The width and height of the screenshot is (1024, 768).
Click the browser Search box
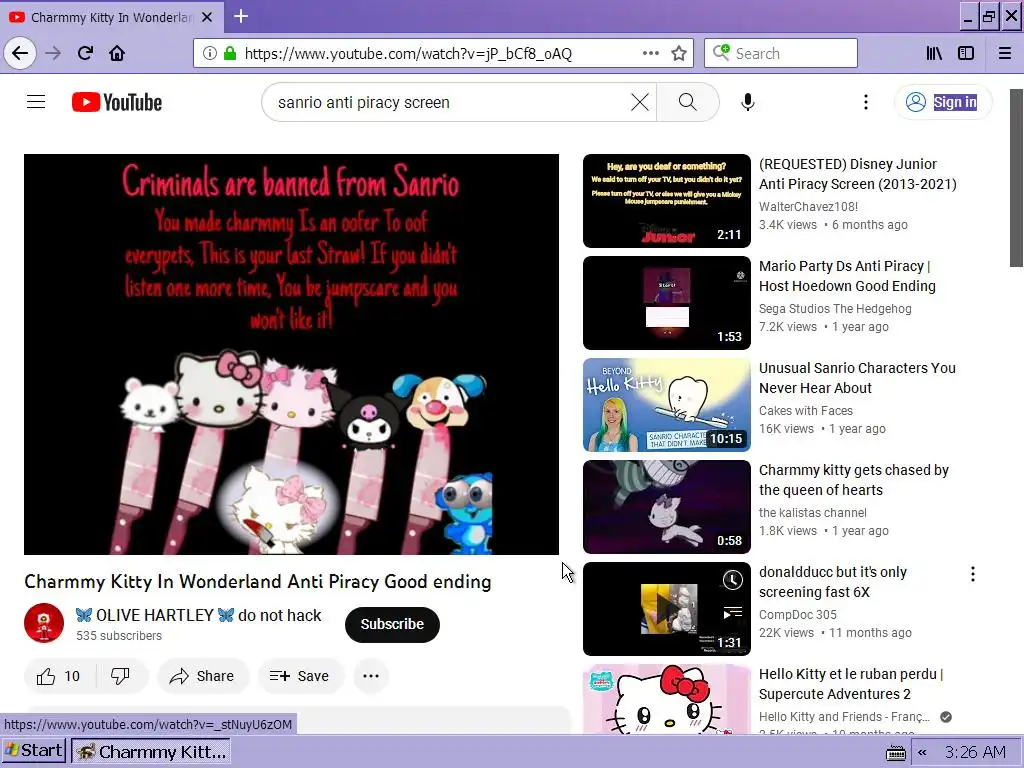780,53
